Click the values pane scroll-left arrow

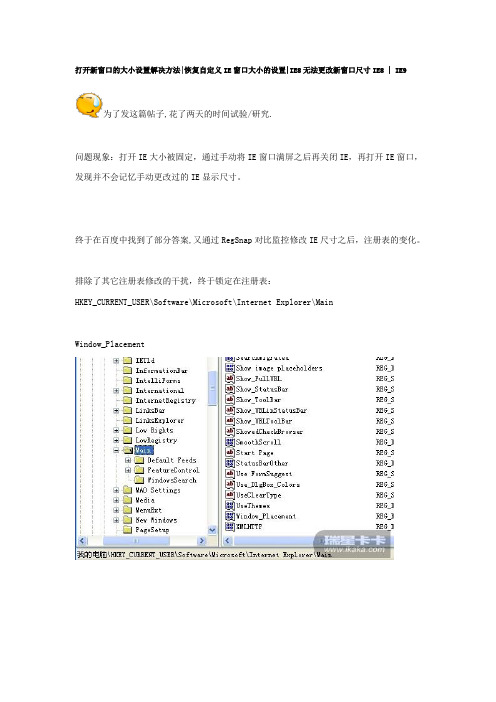pos(227,540)
